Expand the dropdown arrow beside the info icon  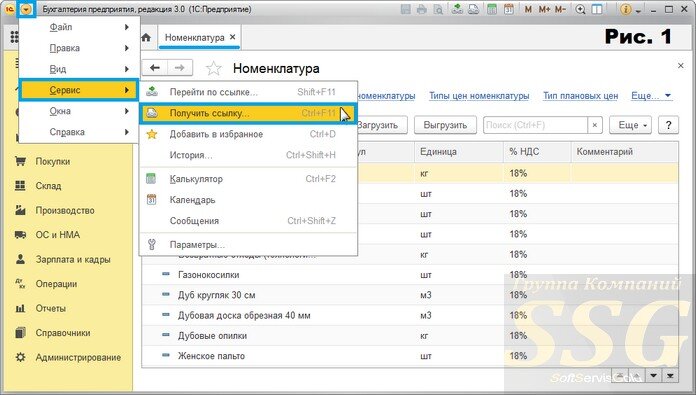[x=638, y=10]
